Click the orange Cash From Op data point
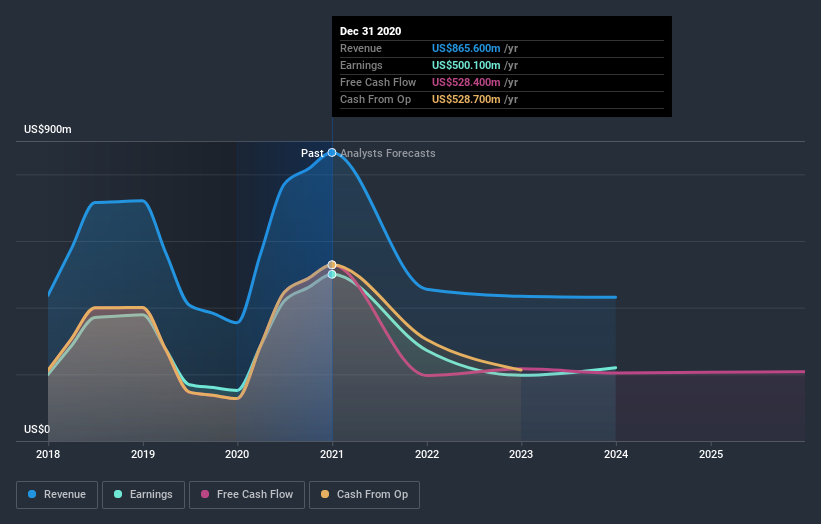This screenshot has width=821, height=524. [332, 265]
